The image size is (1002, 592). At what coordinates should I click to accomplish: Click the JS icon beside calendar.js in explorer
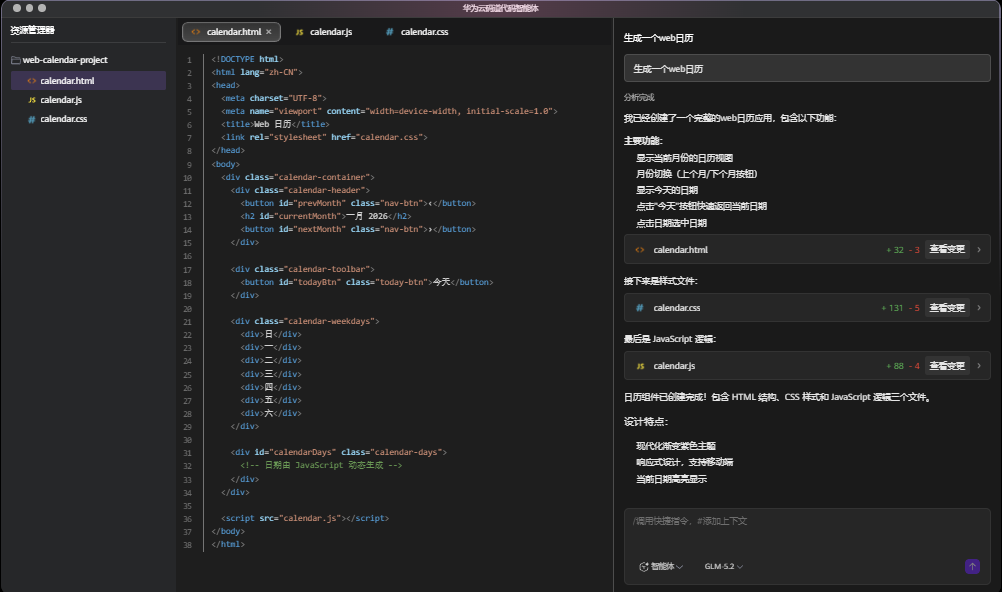pyautogui.click(x=31, y=100)
